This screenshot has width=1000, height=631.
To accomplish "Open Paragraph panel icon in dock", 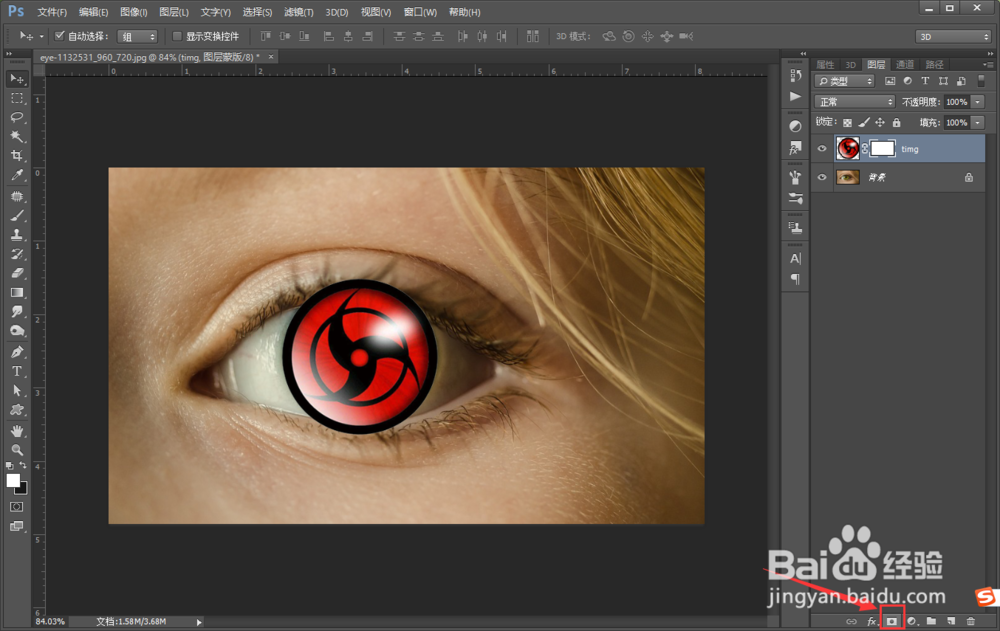I will point(795,279).
